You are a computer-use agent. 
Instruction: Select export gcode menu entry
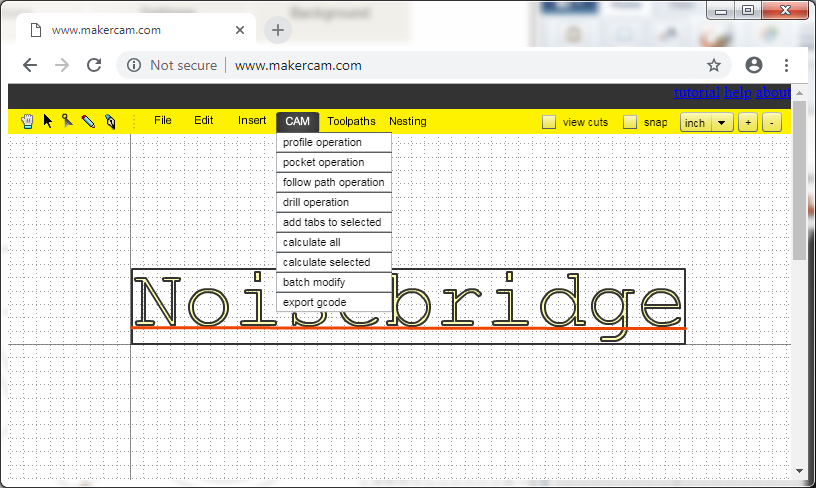pos(314,302)
